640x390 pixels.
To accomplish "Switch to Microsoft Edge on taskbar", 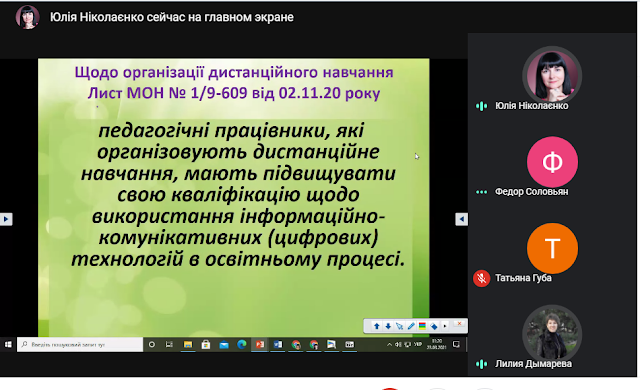I will click(x=242, y=345).
